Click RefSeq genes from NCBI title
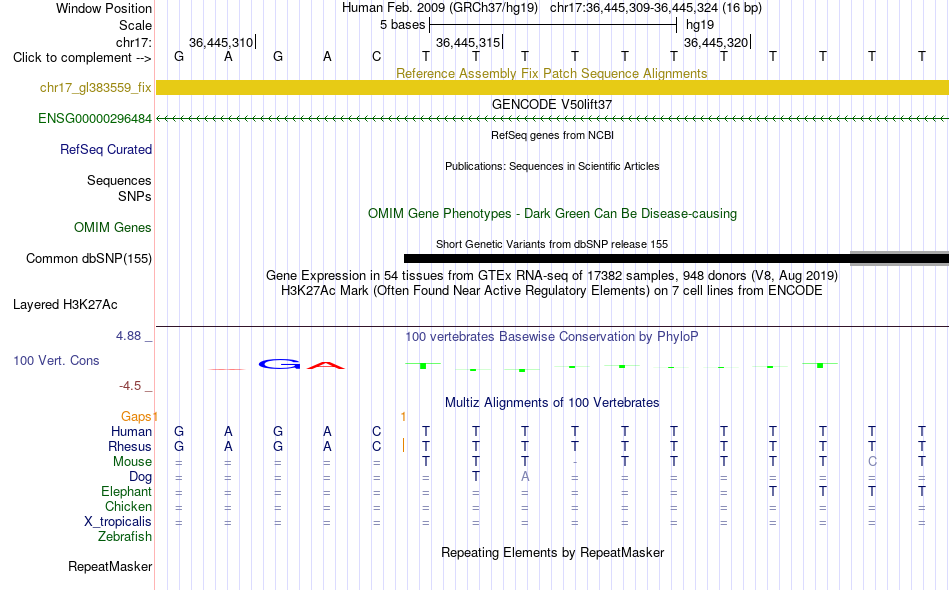Image resolution: width=950 pixels, height=590 pixels. (553, 135)
